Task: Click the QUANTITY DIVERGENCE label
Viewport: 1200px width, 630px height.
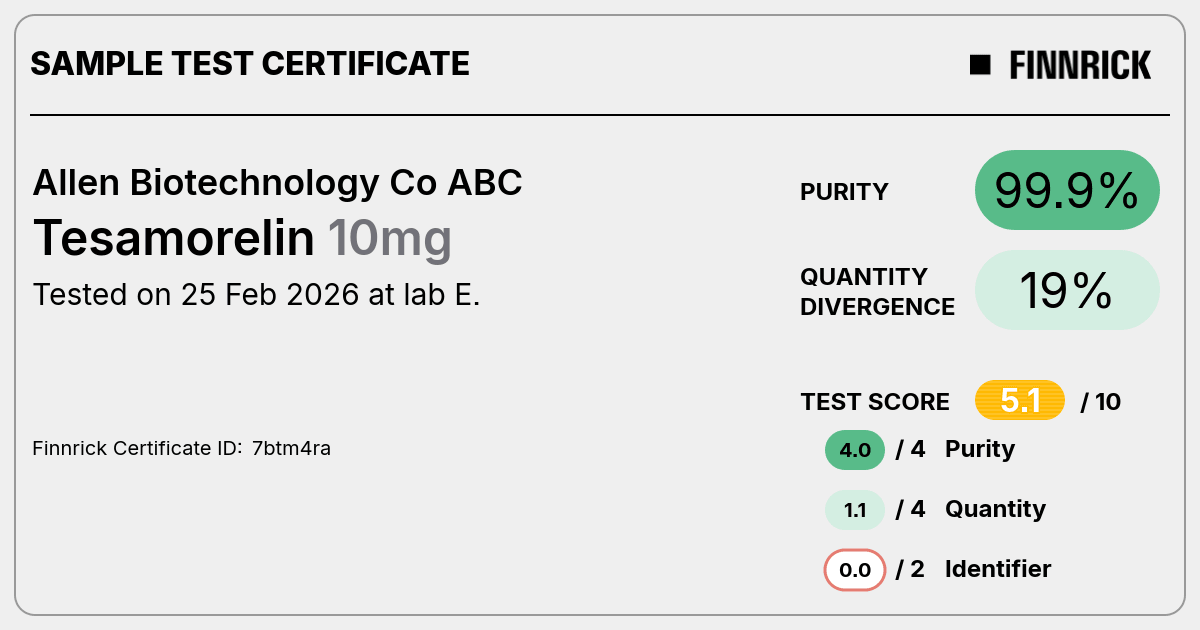Action: click(x=877, y=292)
